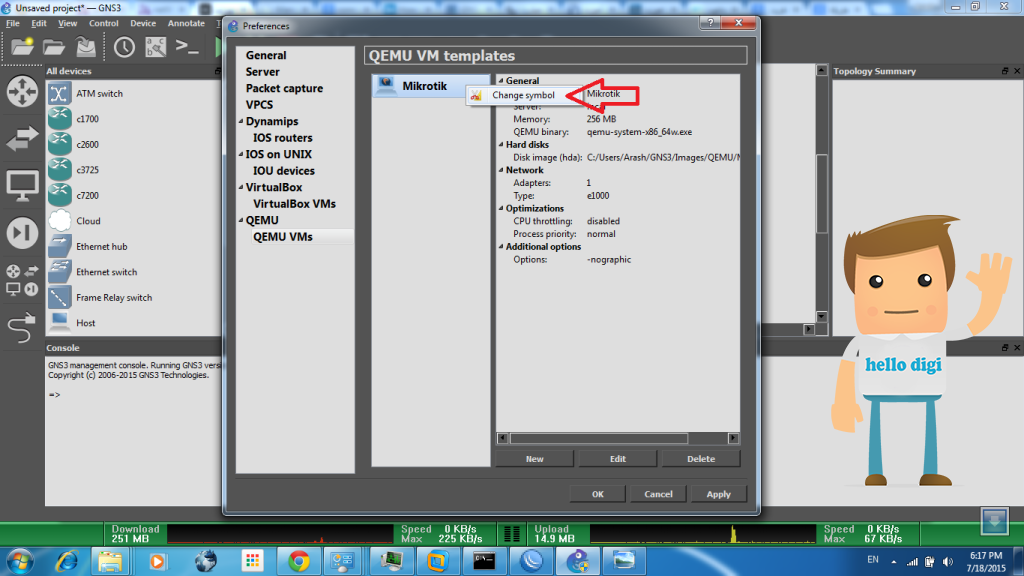This screenshot has height=576, width=1024.
Task: Select the Ethernet hub device icon
Action: [x=59, y=246]
